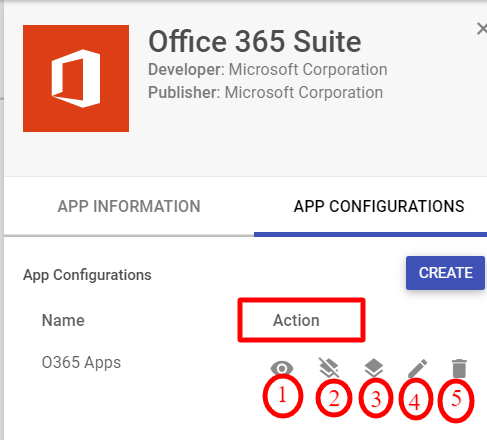Click the Office 365 Suite logo
This screenshot has height=440, width=487.
click(76, 78)
